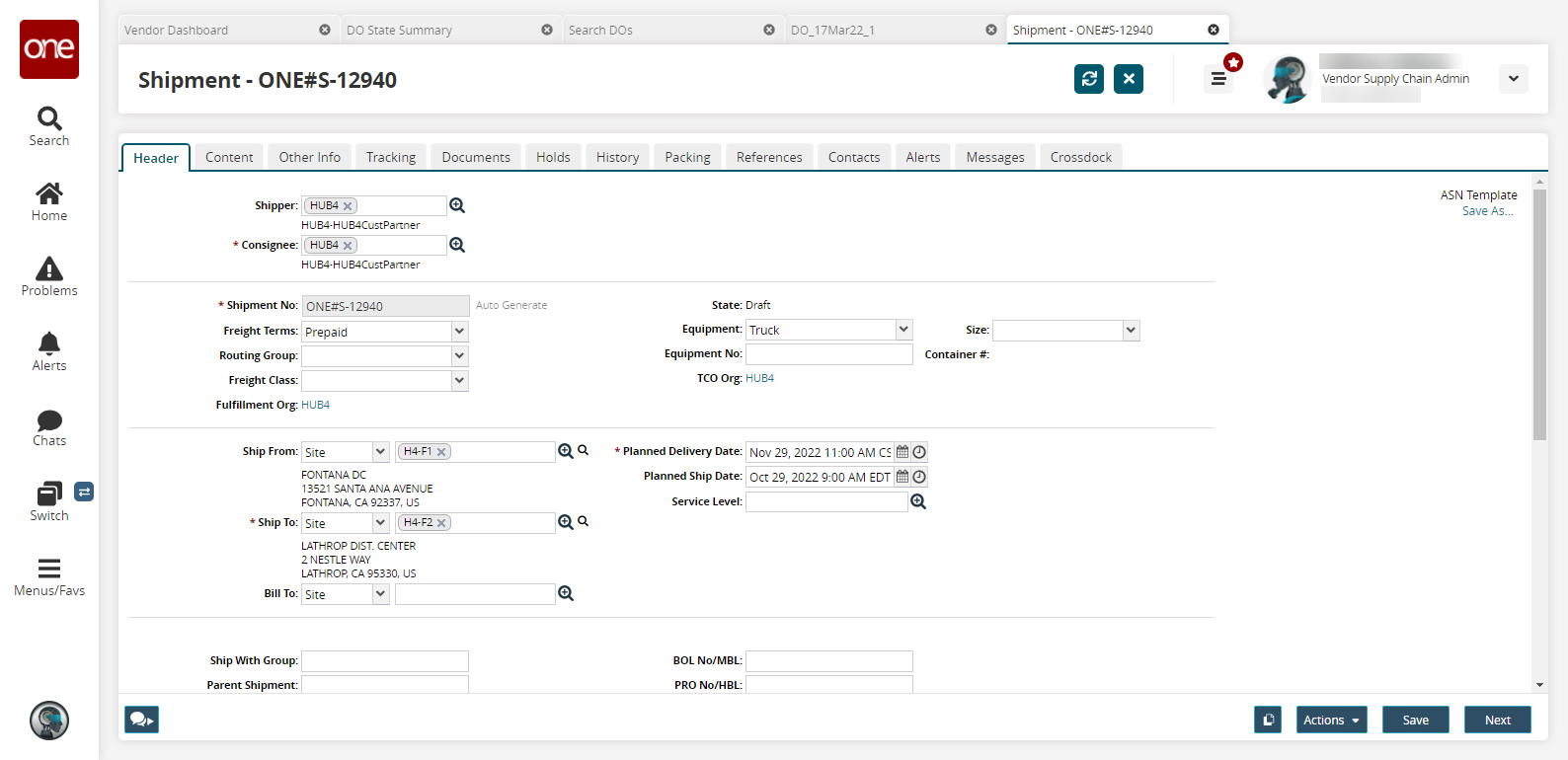This screenshot has width=1568, height=760.
Task: Open the Problems panel in sidebar
Action: point(49,276)
